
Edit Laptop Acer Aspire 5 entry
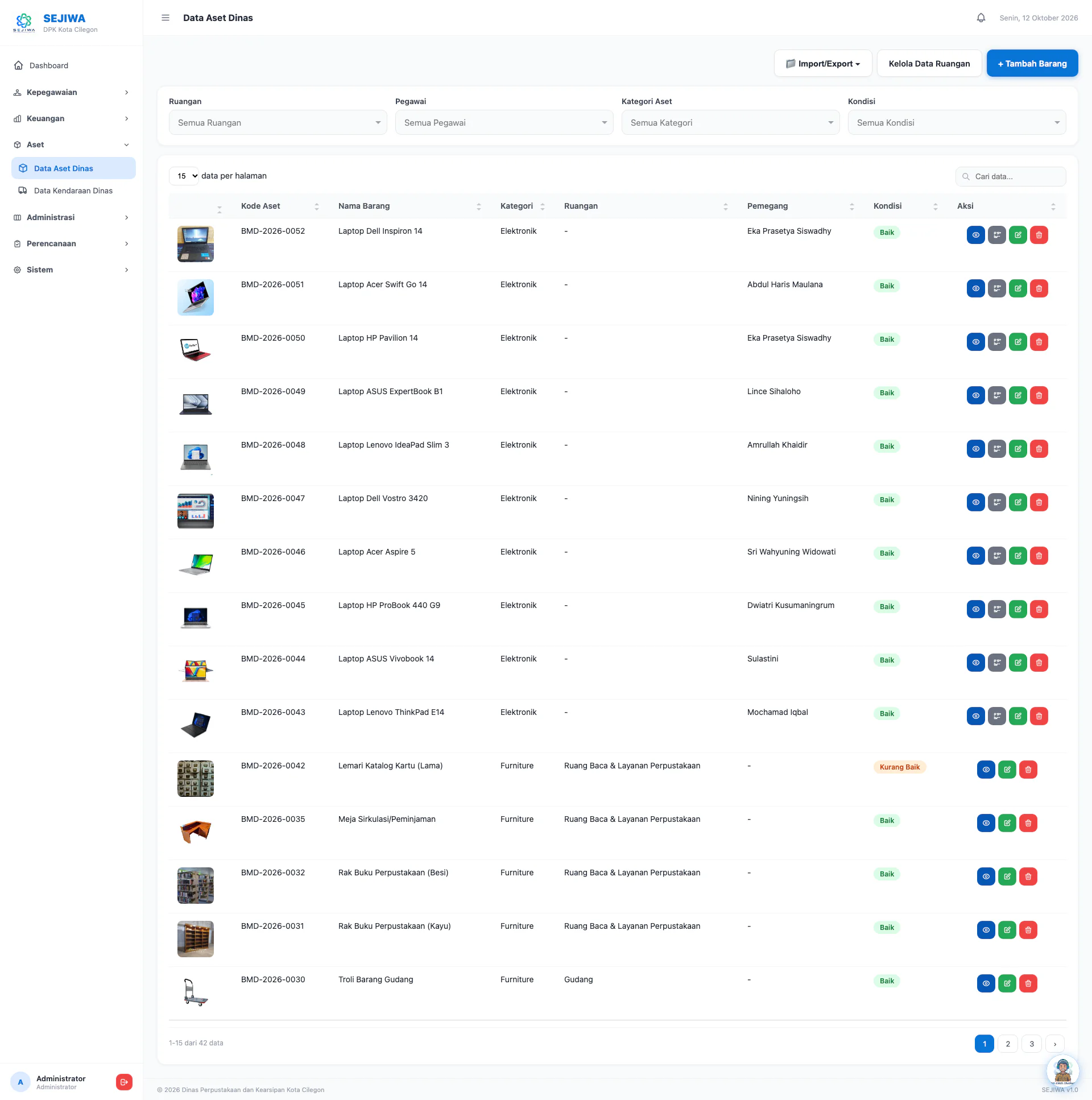1017,556
